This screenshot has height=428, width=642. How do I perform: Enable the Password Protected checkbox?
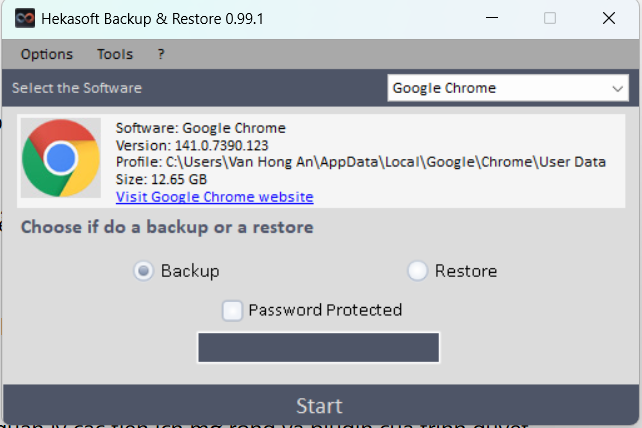coord(232,310)
